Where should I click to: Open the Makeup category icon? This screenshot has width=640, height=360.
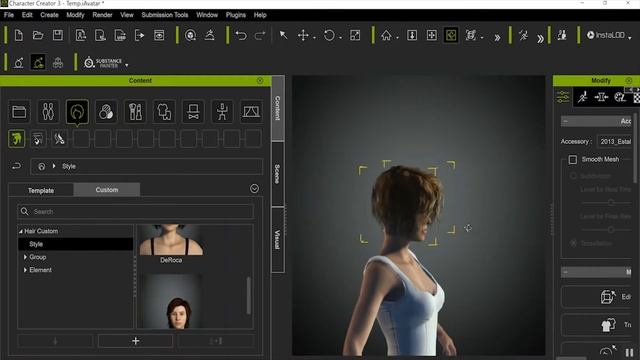[x=135, y=111]
